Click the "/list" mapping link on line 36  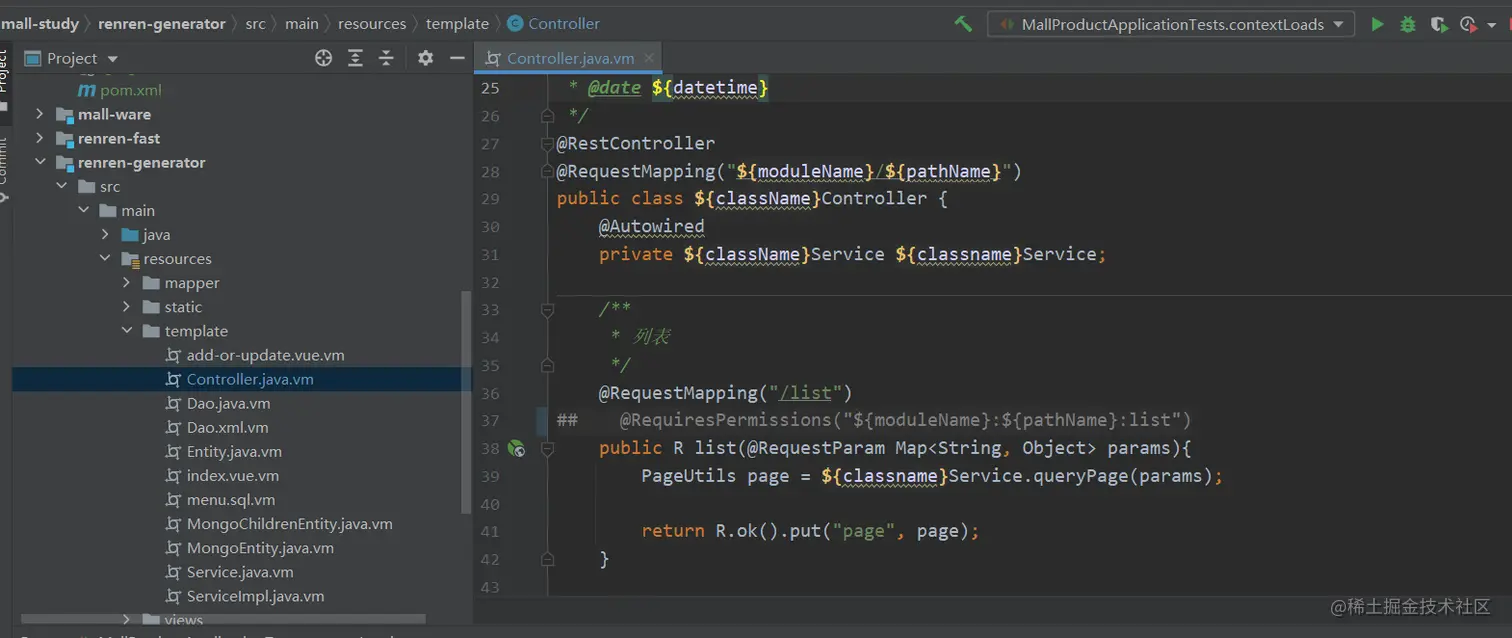[804, 393]
